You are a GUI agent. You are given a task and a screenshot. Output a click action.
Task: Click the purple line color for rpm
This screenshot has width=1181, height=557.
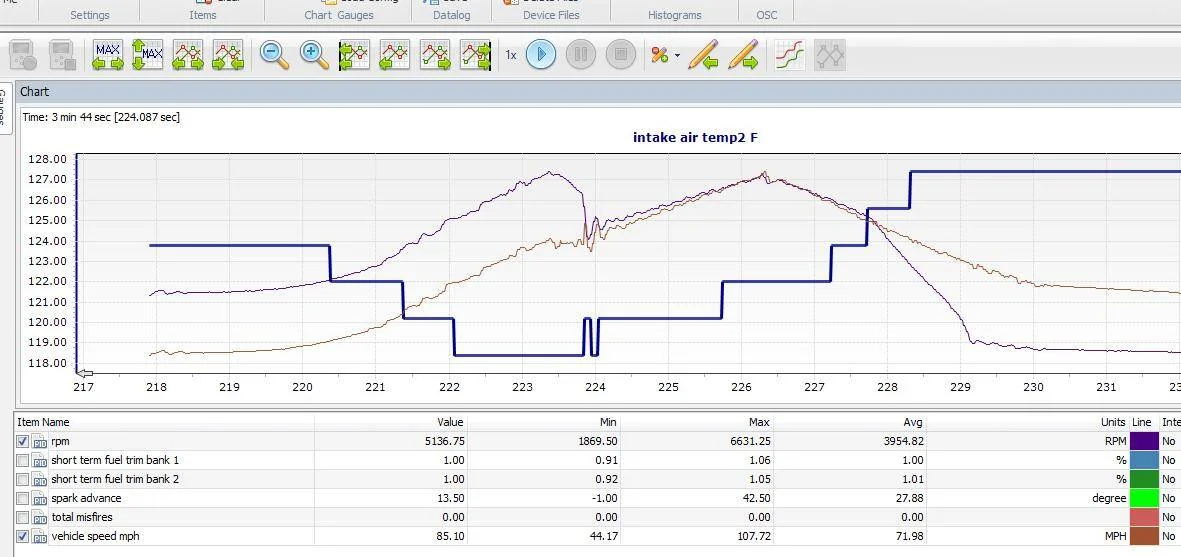coord(1144,441)
